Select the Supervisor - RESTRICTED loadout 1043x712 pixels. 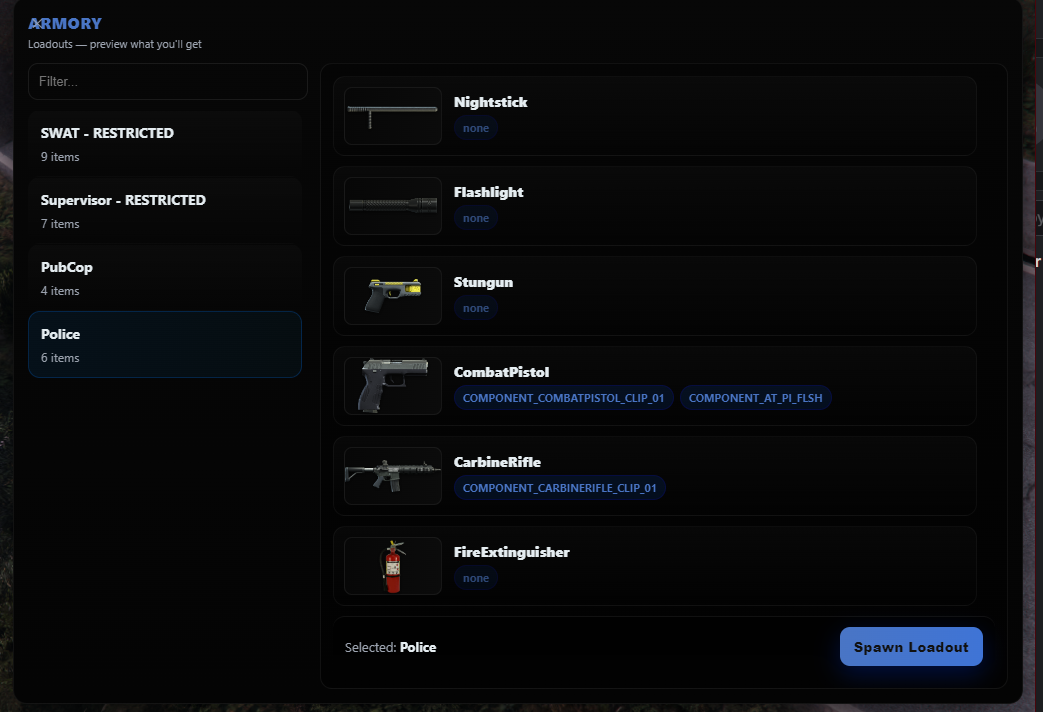(165, 210)
